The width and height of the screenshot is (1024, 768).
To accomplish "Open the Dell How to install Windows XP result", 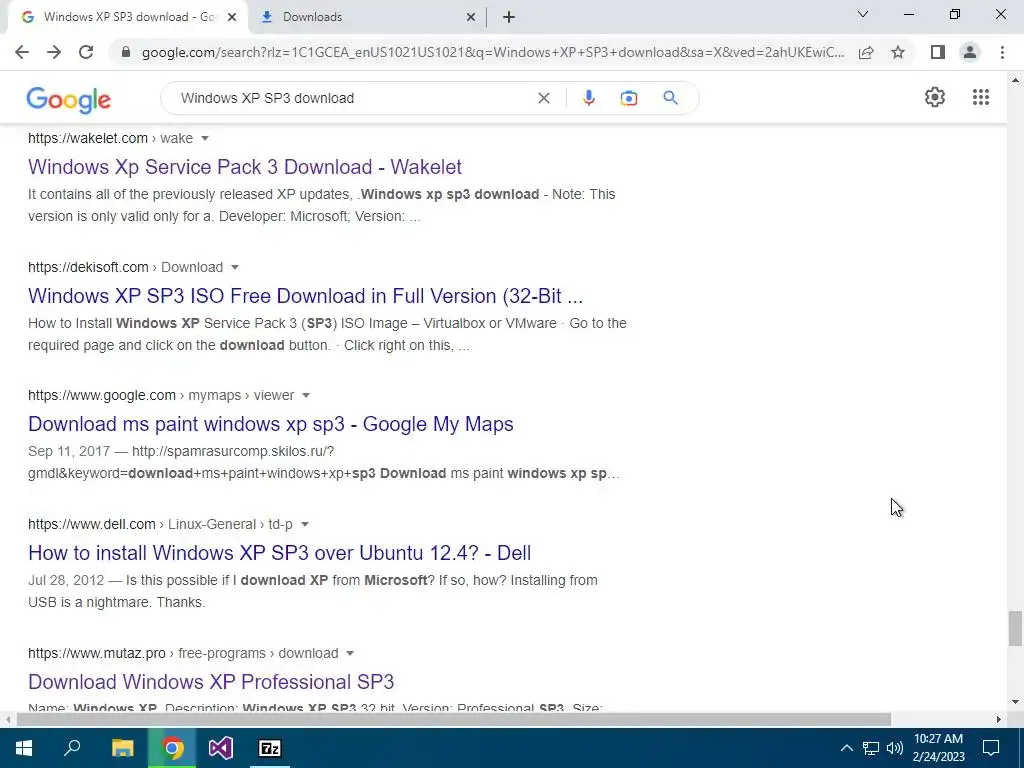I will click(x=280, y=552).
